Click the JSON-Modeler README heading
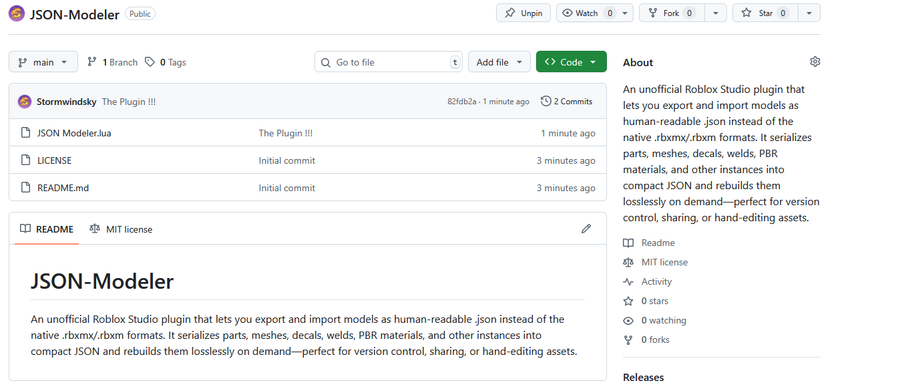 pyautogui.click(x=102, y=281)
